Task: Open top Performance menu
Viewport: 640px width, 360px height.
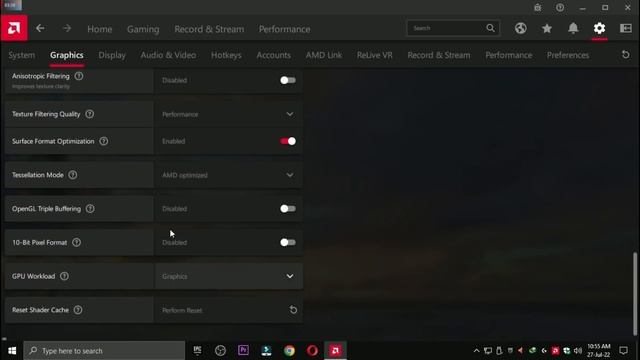Action: [284, 29]
